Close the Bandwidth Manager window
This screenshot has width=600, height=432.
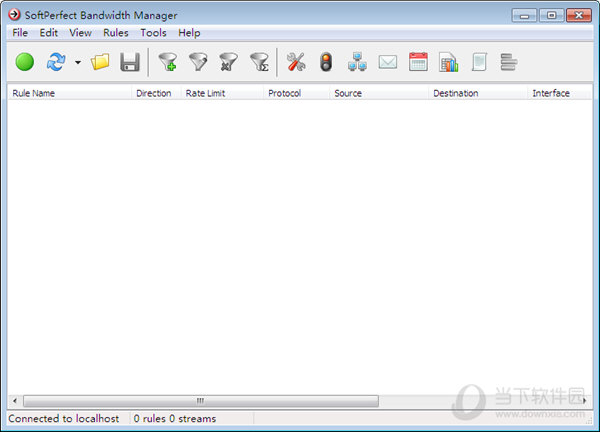coord(579,15)
